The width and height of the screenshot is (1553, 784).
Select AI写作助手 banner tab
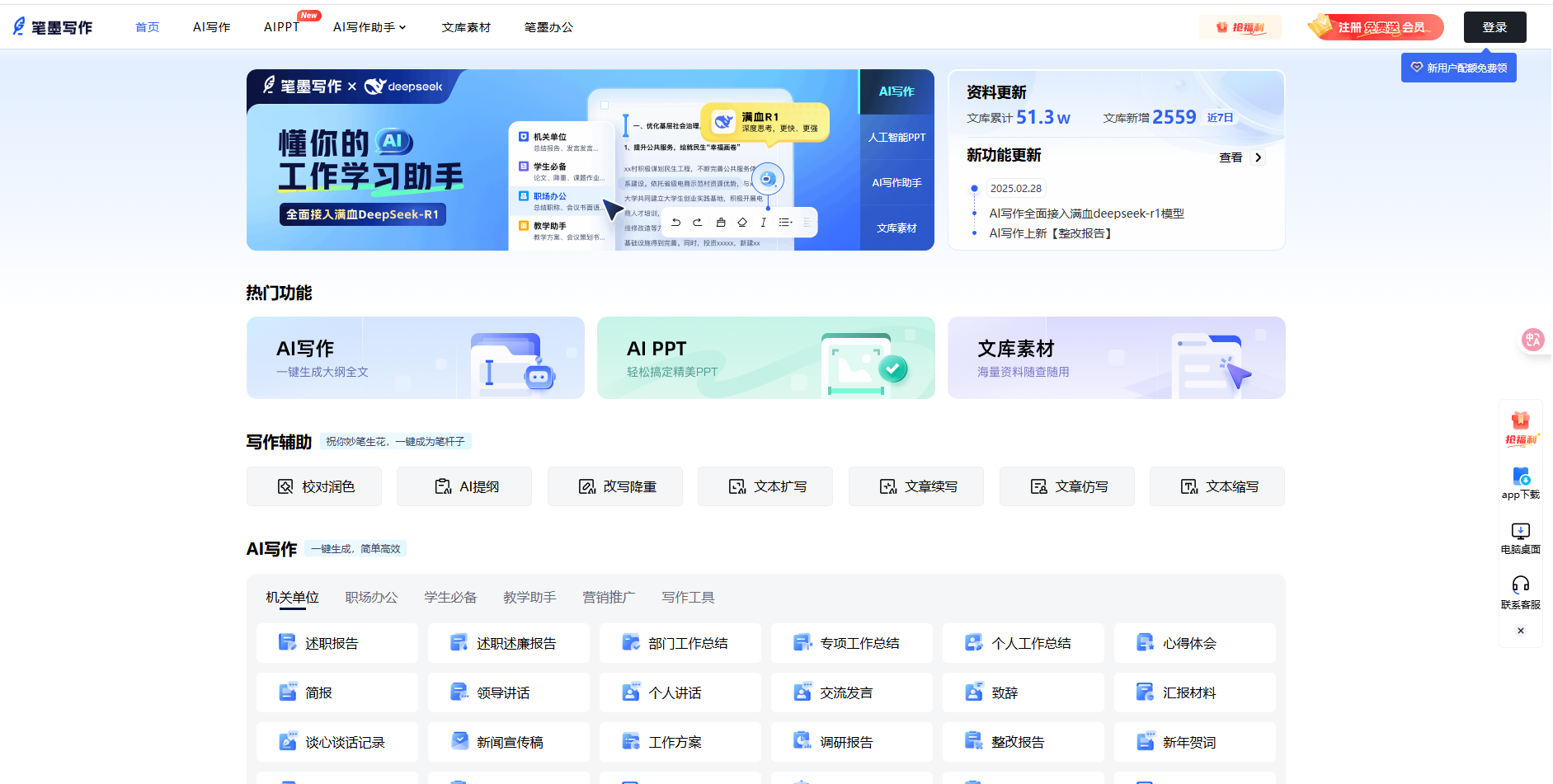tap(897, 182)
